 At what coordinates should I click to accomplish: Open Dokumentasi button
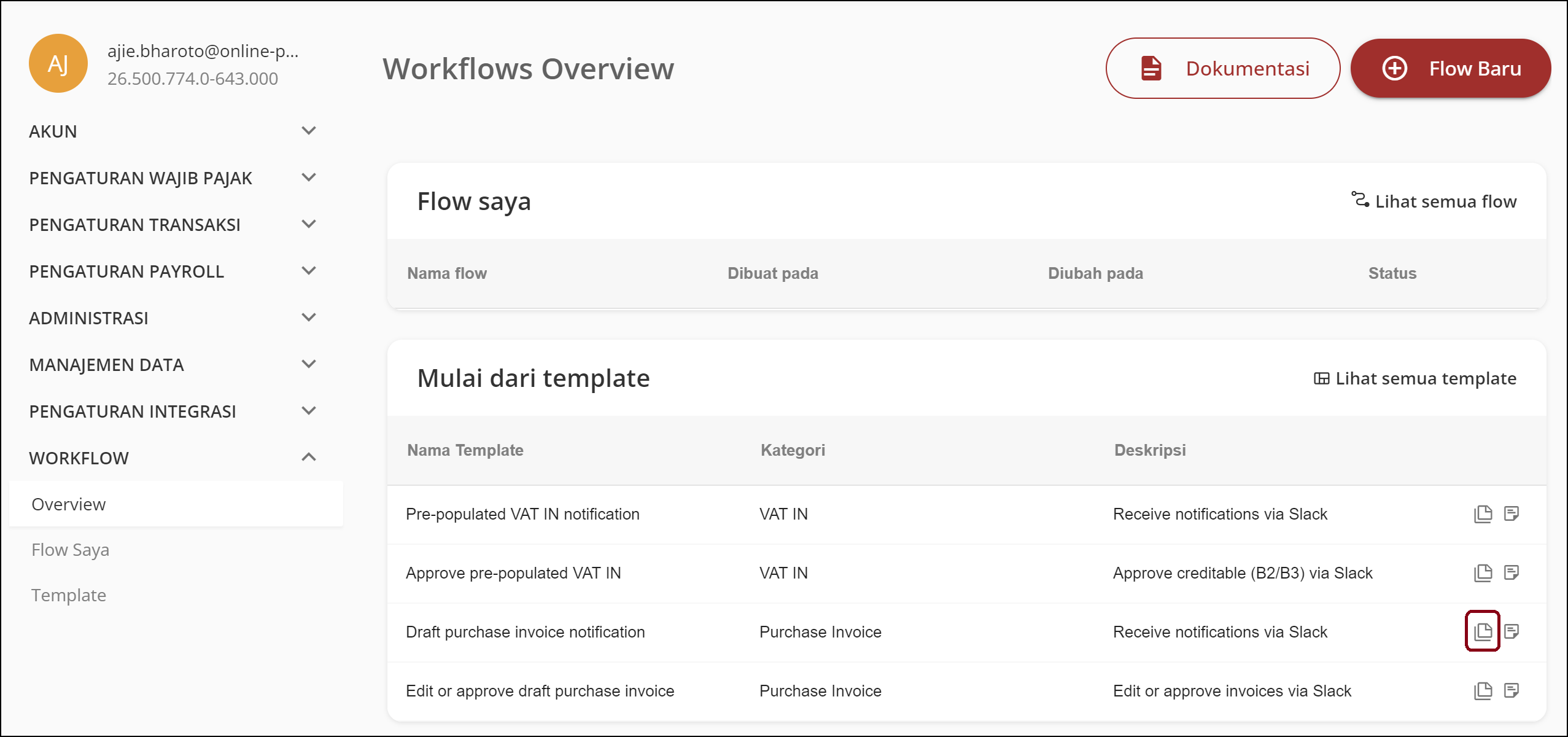click(1222, 68)
